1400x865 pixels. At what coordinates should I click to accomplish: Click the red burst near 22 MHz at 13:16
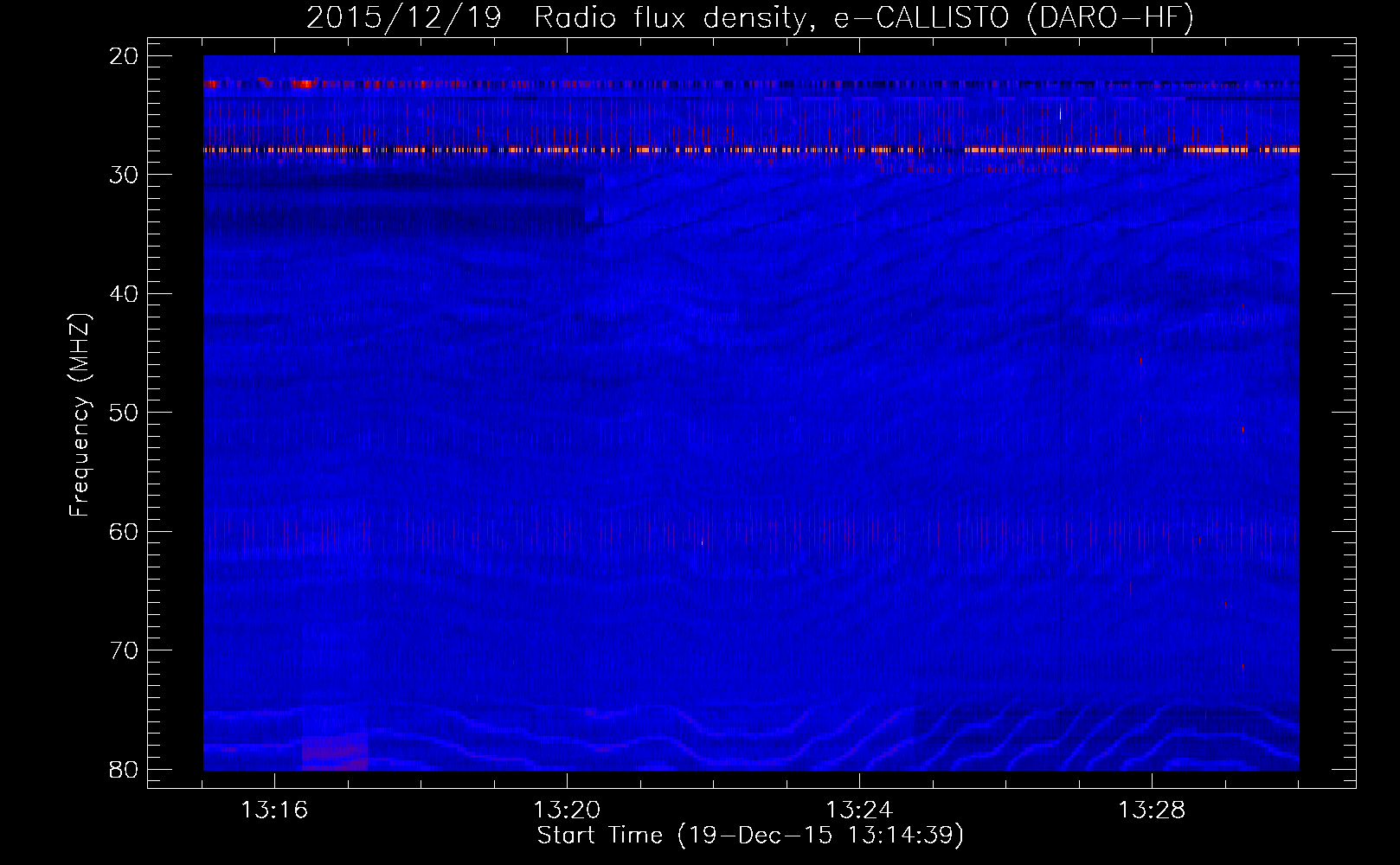[303, 84]
